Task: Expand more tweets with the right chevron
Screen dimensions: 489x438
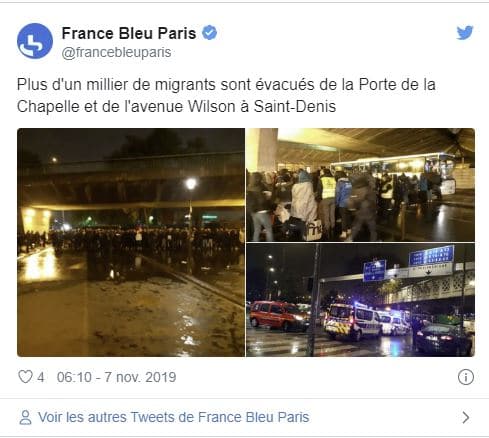Action: pyautogui.click(x=466, y=417)
